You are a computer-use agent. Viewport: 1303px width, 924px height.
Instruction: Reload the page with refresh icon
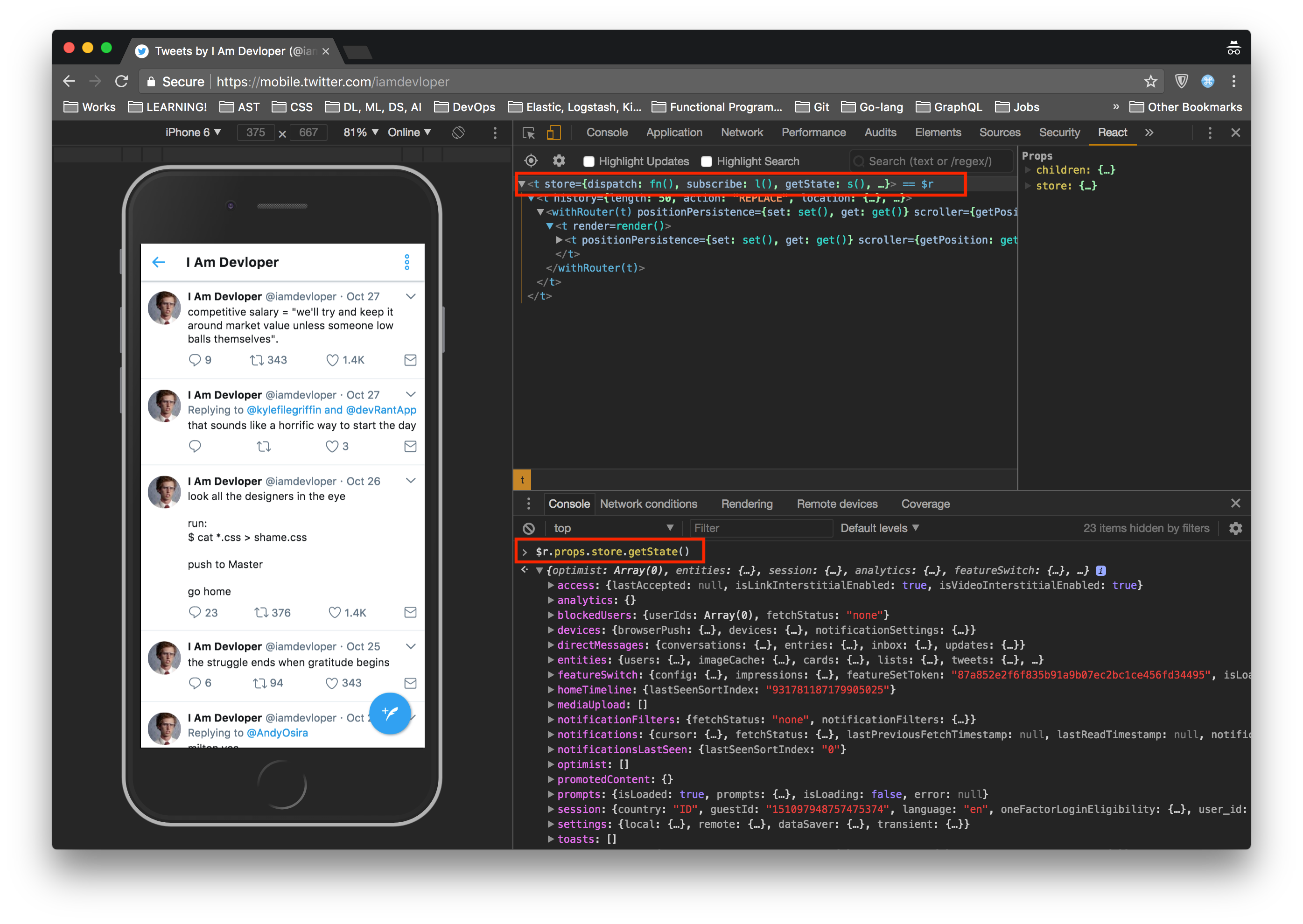click(x=121, y=81)
